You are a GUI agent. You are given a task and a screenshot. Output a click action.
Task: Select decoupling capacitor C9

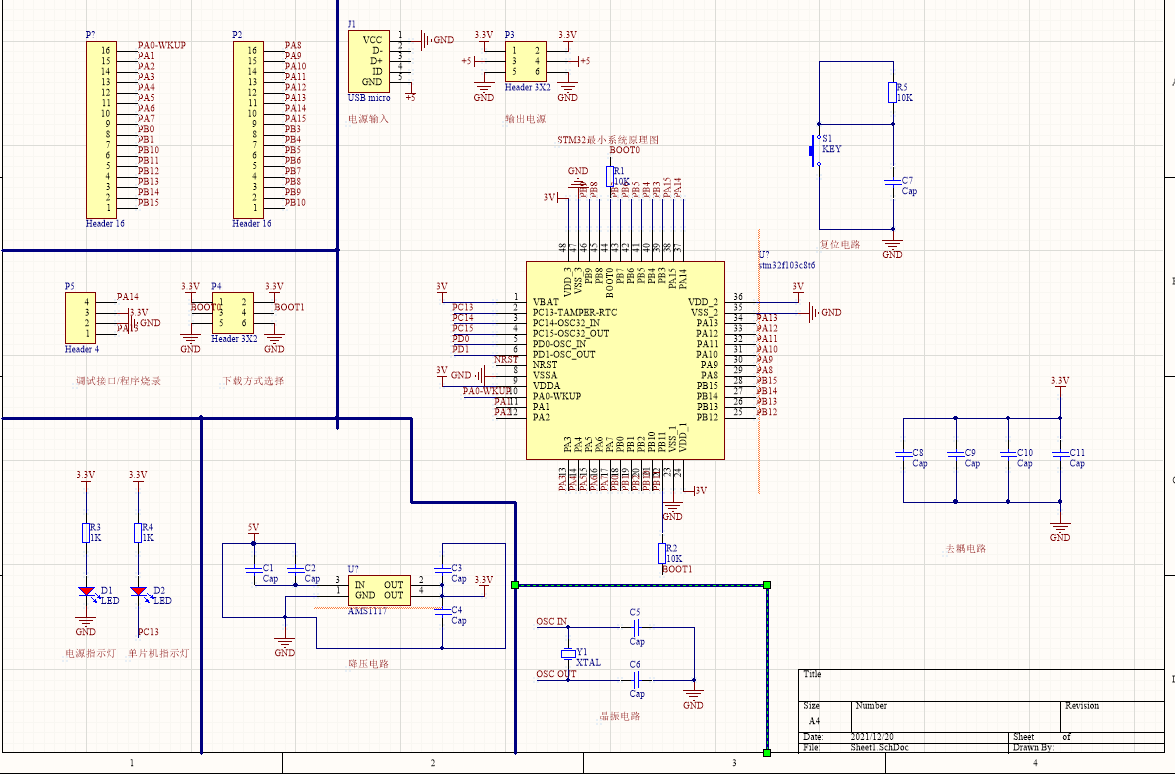(x=955, y=454)
